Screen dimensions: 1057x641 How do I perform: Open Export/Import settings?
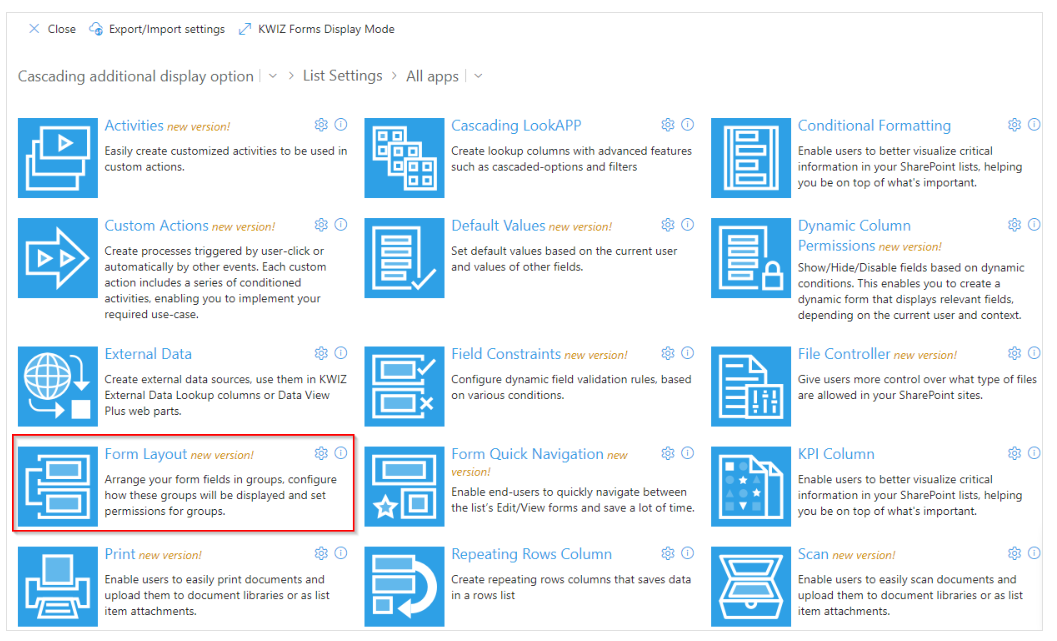click(x=157, y=29)
